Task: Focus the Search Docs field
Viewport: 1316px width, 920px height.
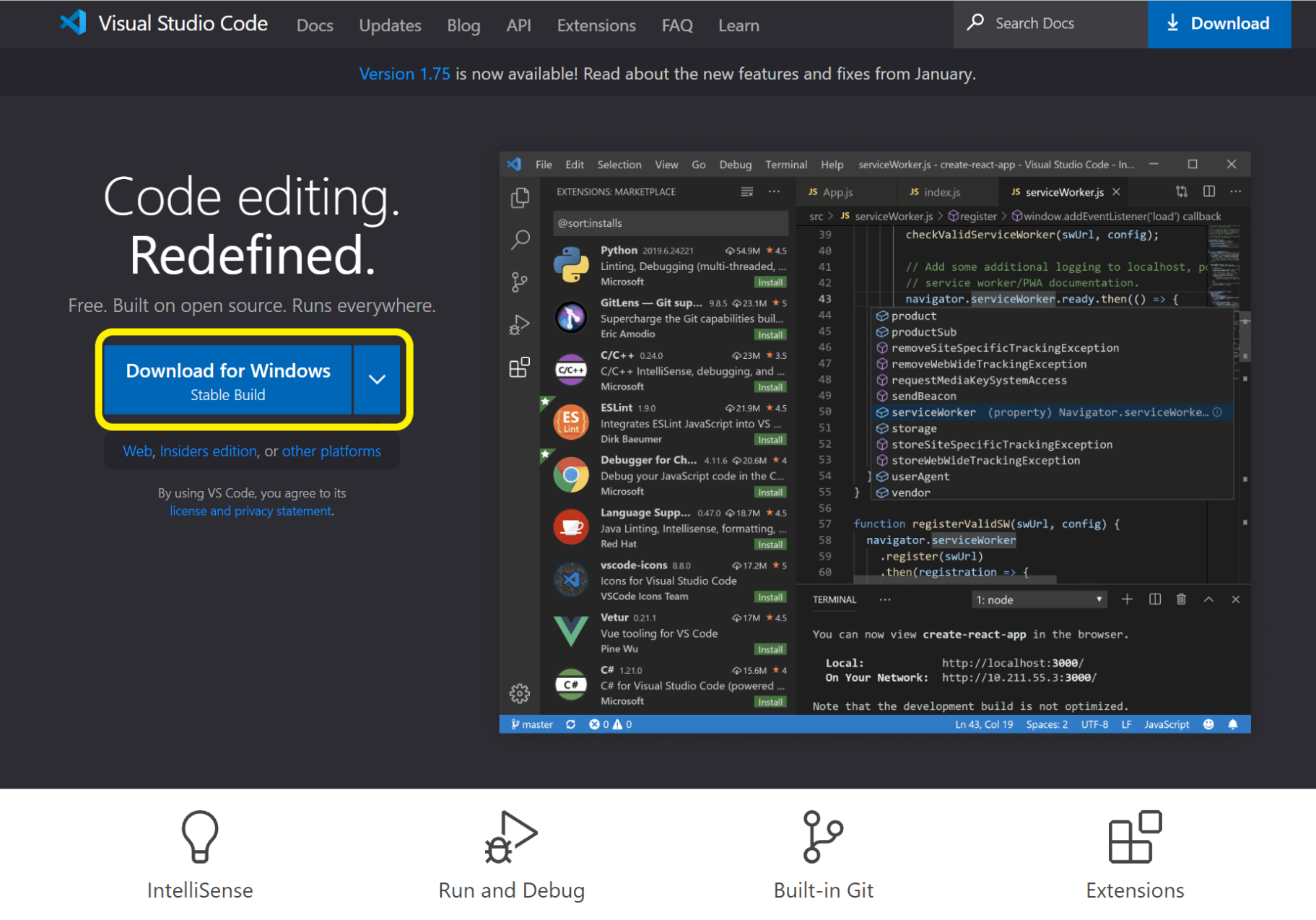Action: (x=1050, y=24)
